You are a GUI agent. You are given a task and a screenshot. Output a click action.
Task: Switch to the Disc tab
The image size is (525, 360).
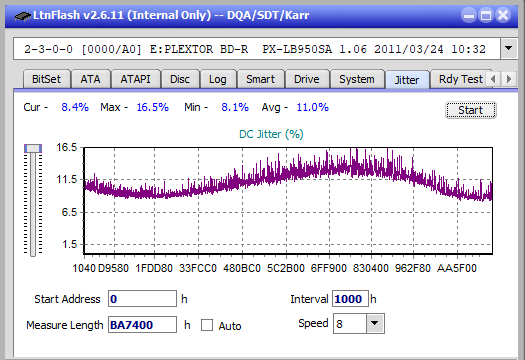180,79
